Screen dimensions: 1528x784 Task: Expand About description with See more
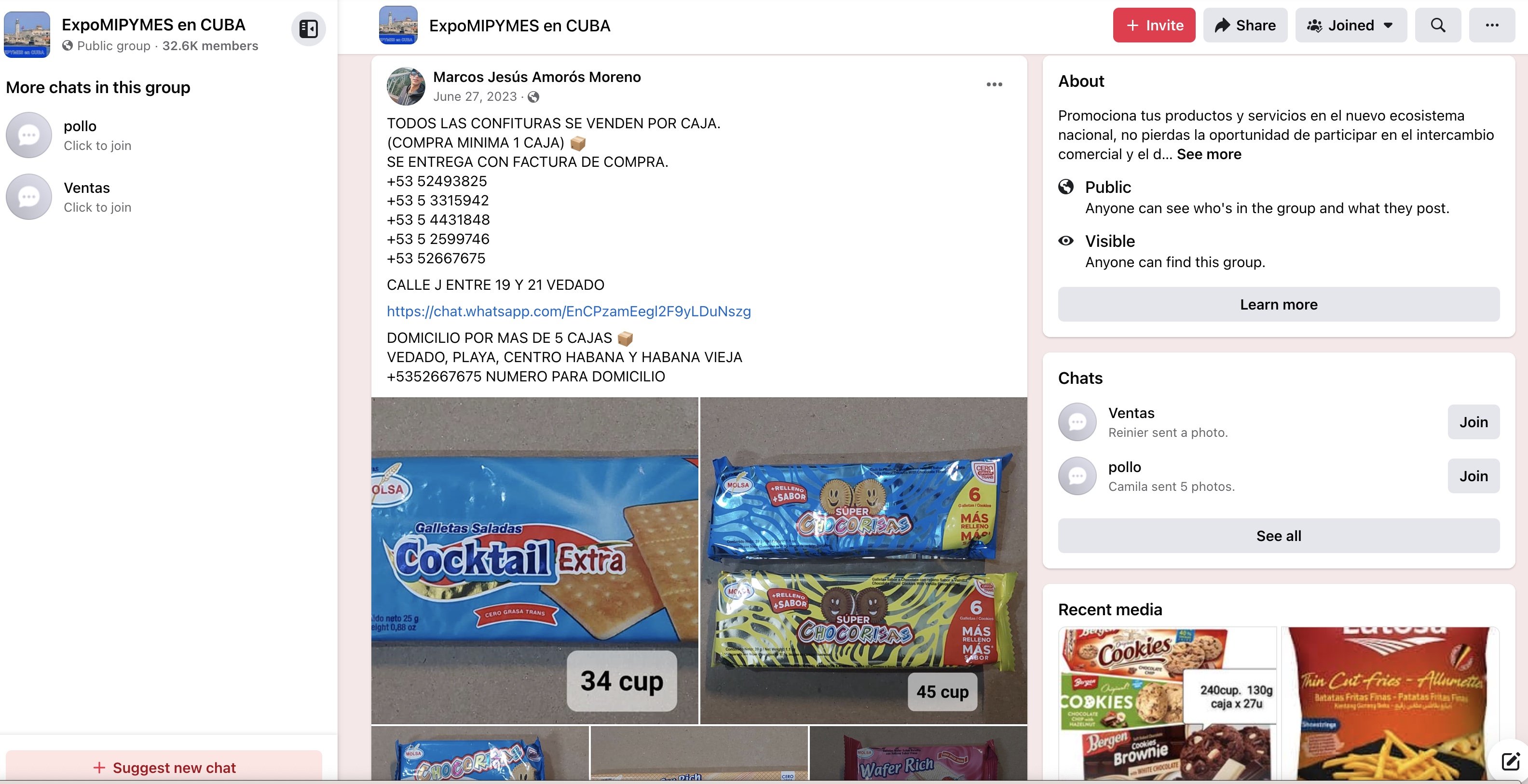[1209, 154]
